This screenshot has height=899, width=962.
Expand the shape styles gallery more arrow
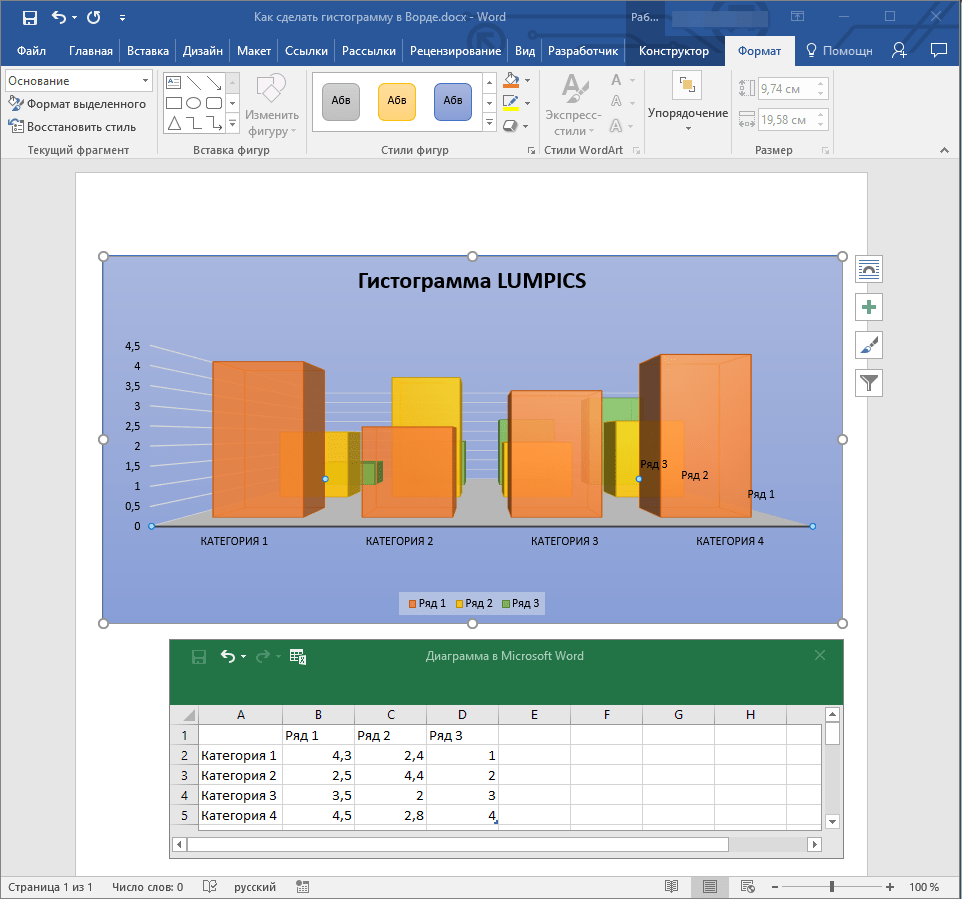point(489,123)
